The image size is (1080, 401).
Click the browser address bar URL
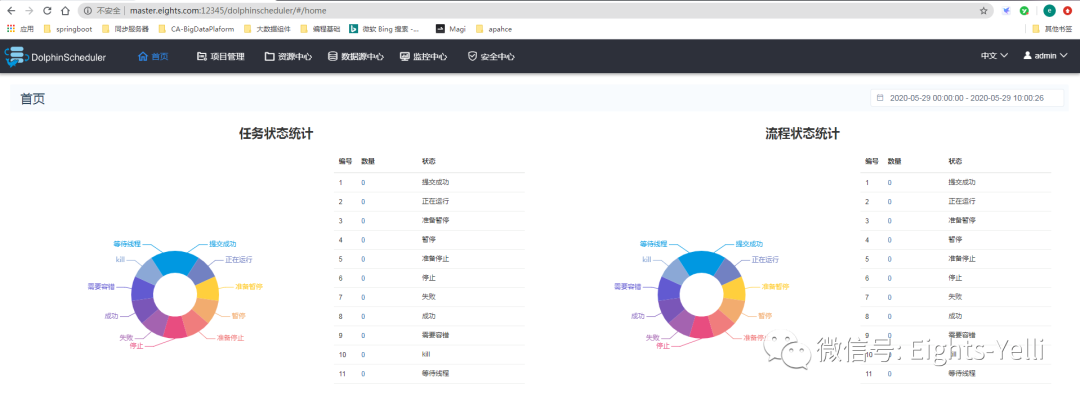coord(228,11)
